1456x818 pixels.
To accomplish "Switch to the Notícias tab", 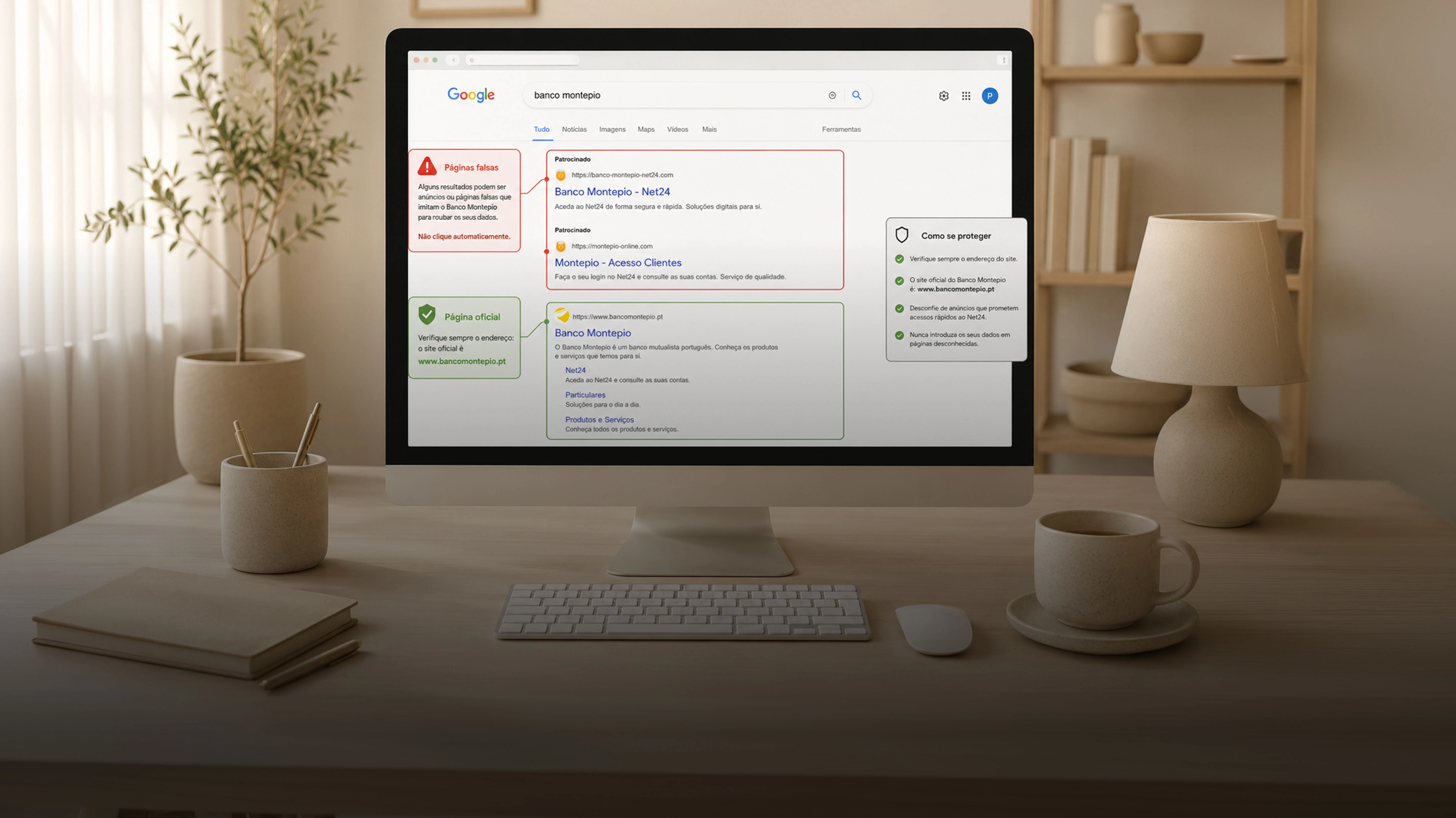I will tap(574, 129).
